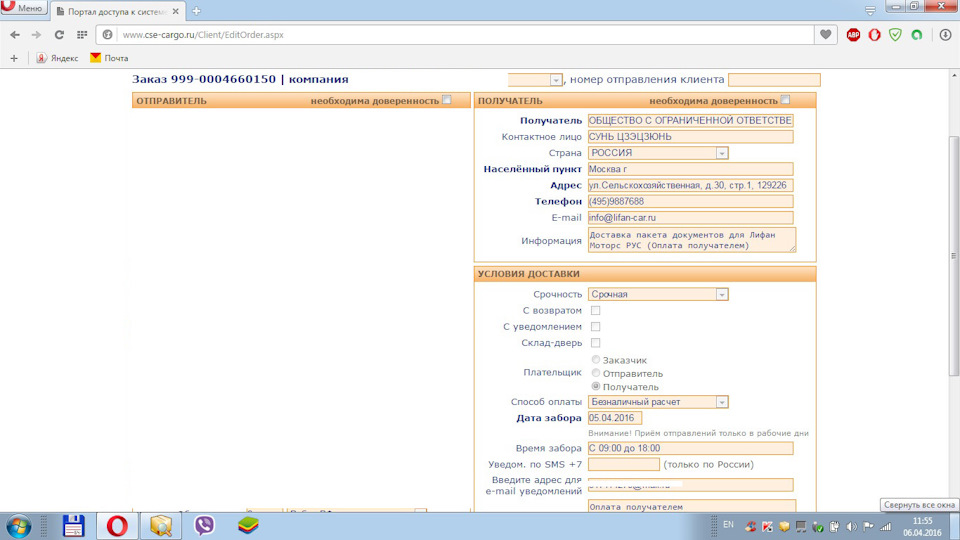
Task: Click the red Opera extension icon
Action: (874, 35)
